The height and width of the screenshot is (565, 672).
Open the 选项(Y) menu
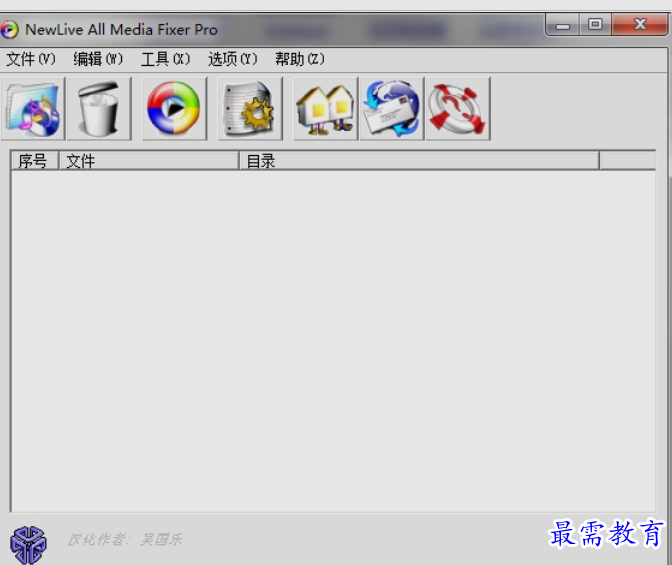233,59
